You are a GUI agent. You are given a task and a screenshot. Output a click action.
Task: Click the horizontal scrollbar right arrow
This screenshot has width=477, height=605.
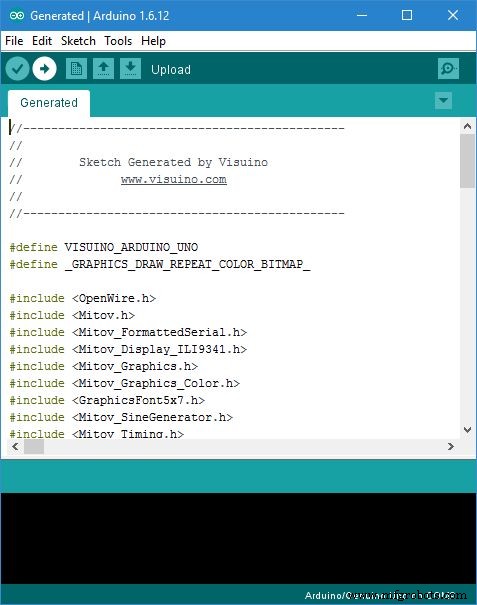click(x=450, y=446)
